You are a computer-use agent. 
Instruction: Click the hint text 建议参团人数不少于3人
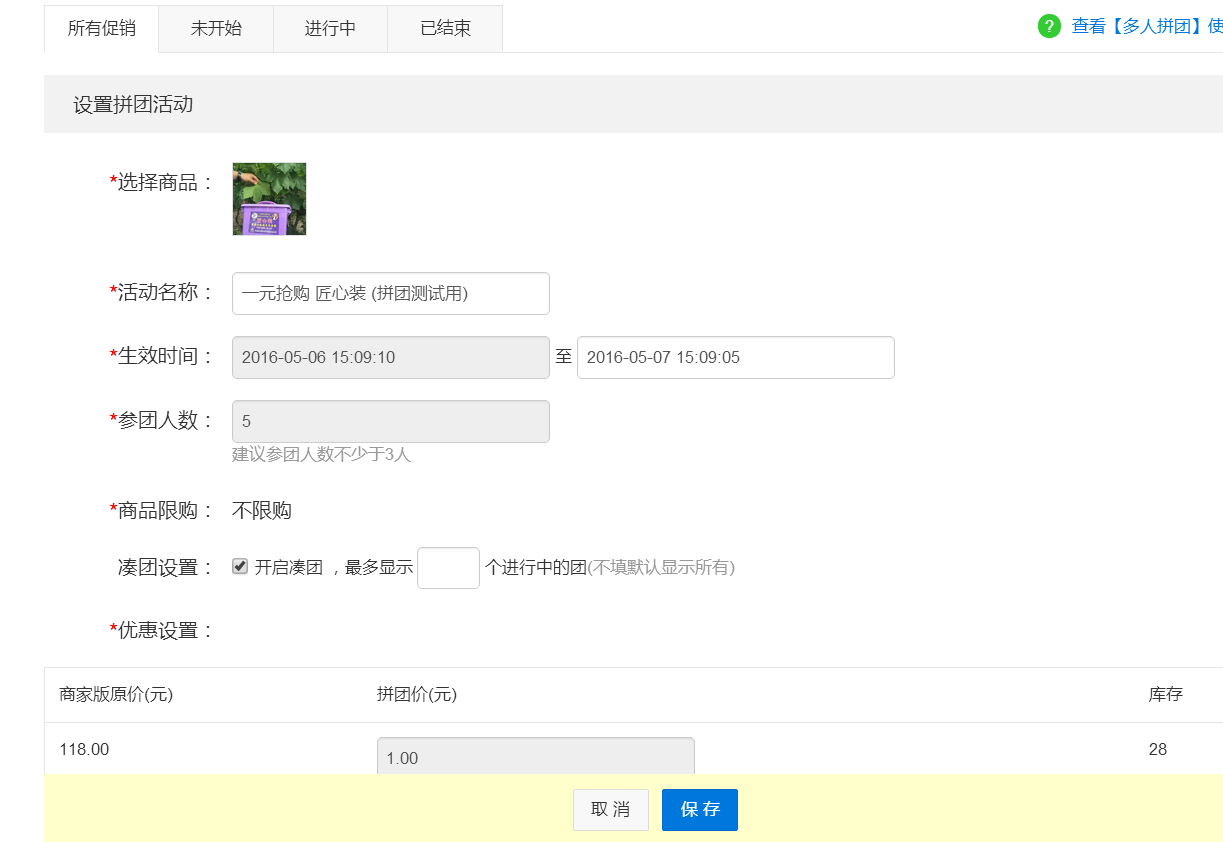point(322,454)
